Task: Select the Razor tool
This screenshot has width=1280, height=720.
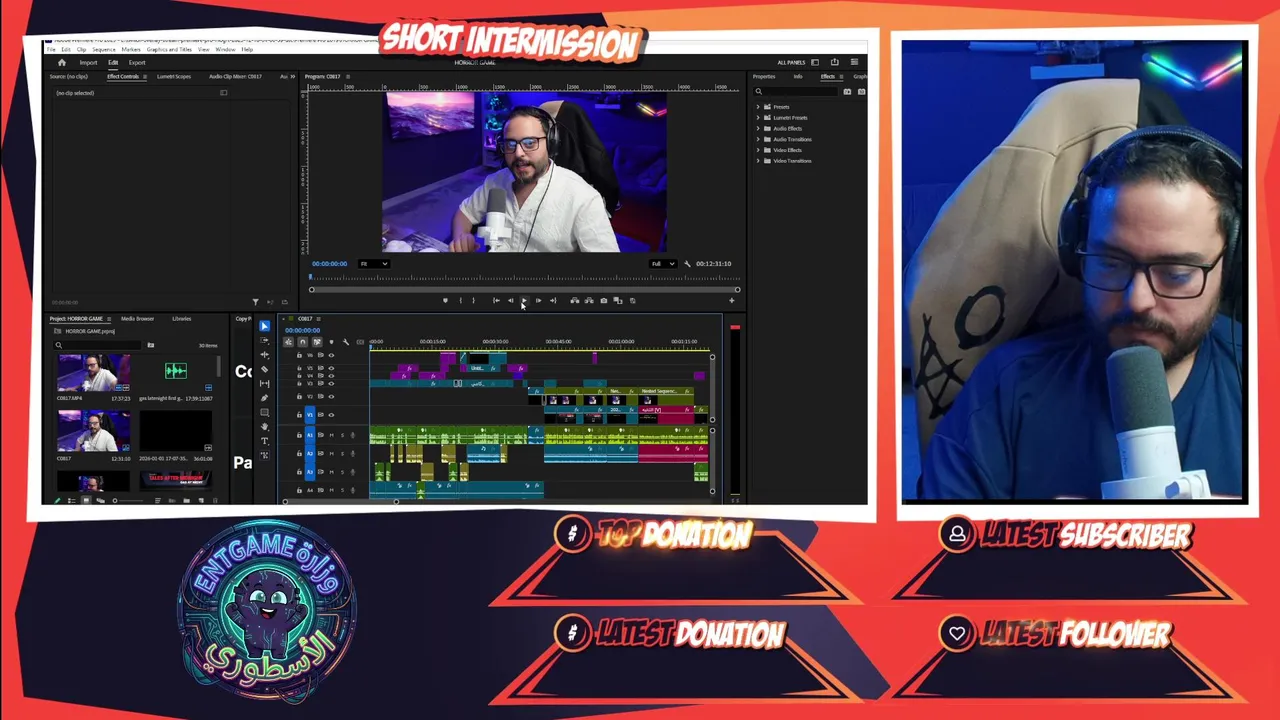Action: (264, 369)
